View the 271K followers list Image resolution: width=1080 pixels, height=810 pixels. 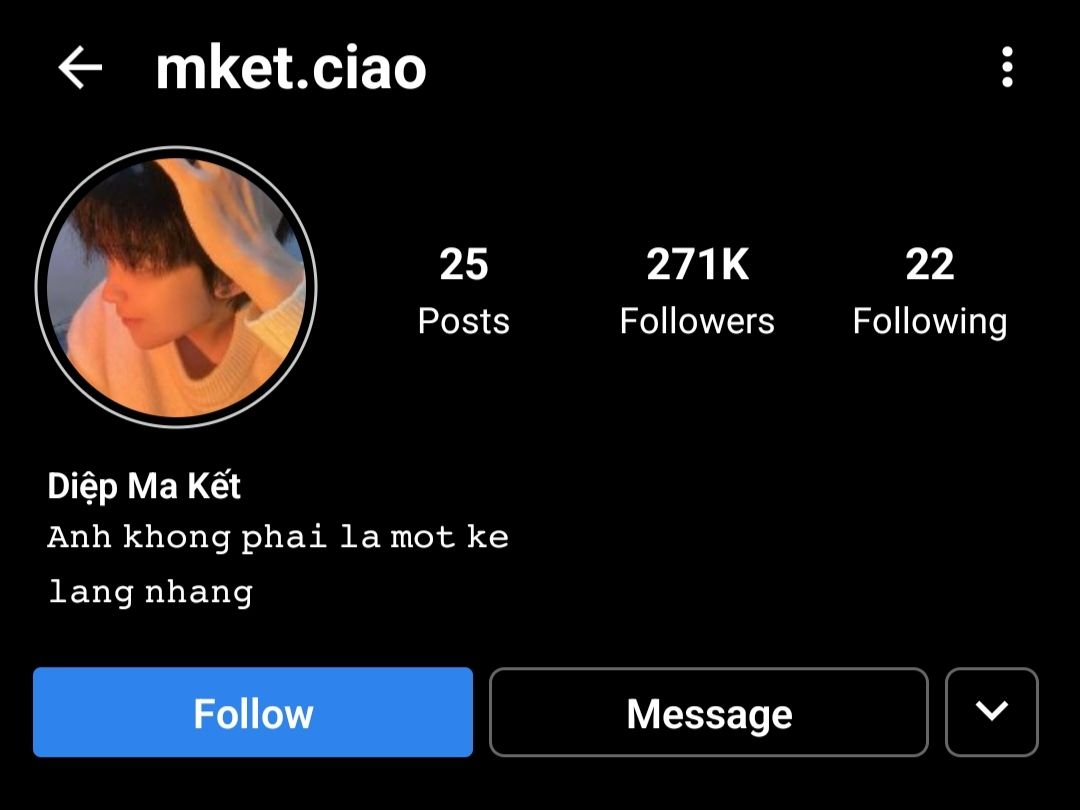697,291
